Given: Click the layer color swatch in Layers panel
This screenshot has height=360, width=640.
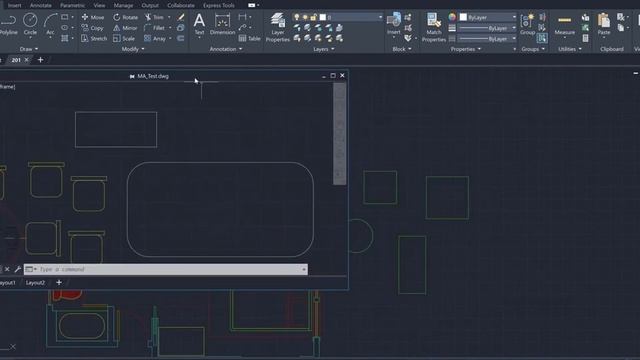Looking at the screenshot, I should coord(322,17).
